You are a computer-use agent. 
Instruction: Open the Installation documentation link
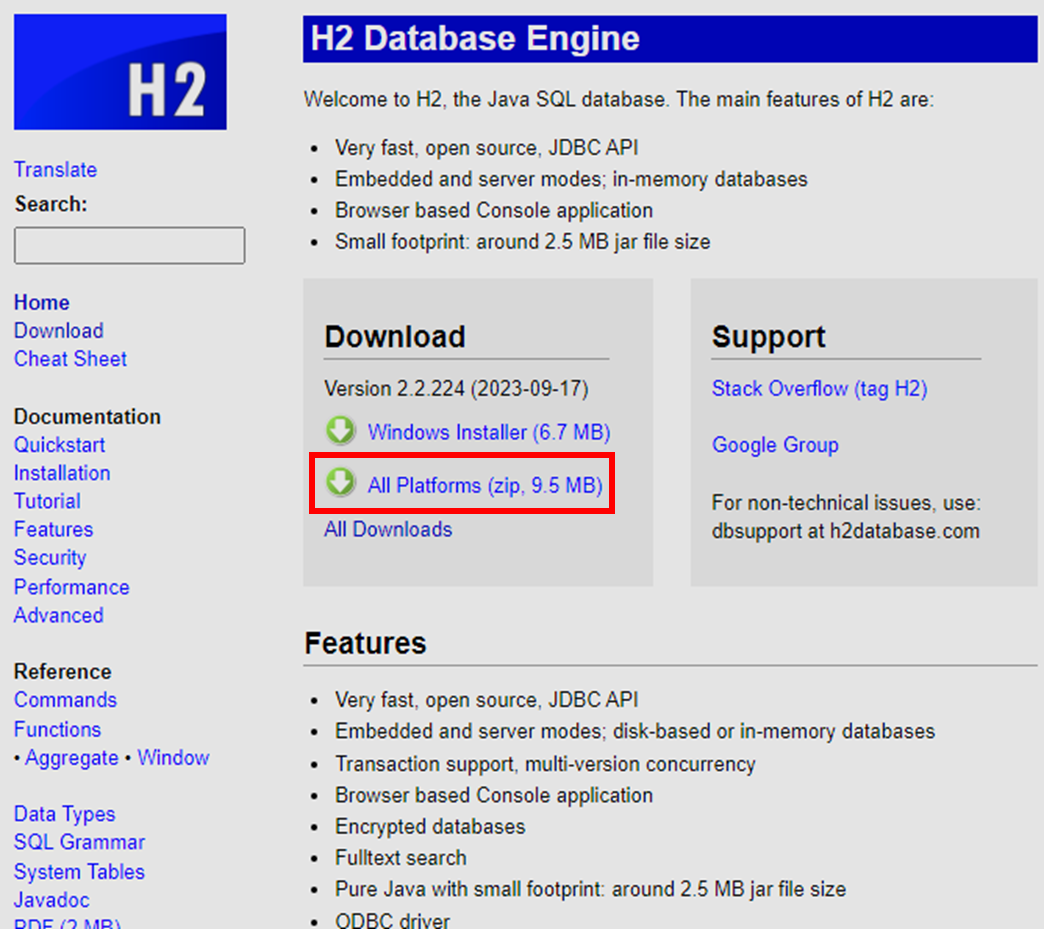pos(62,473)
